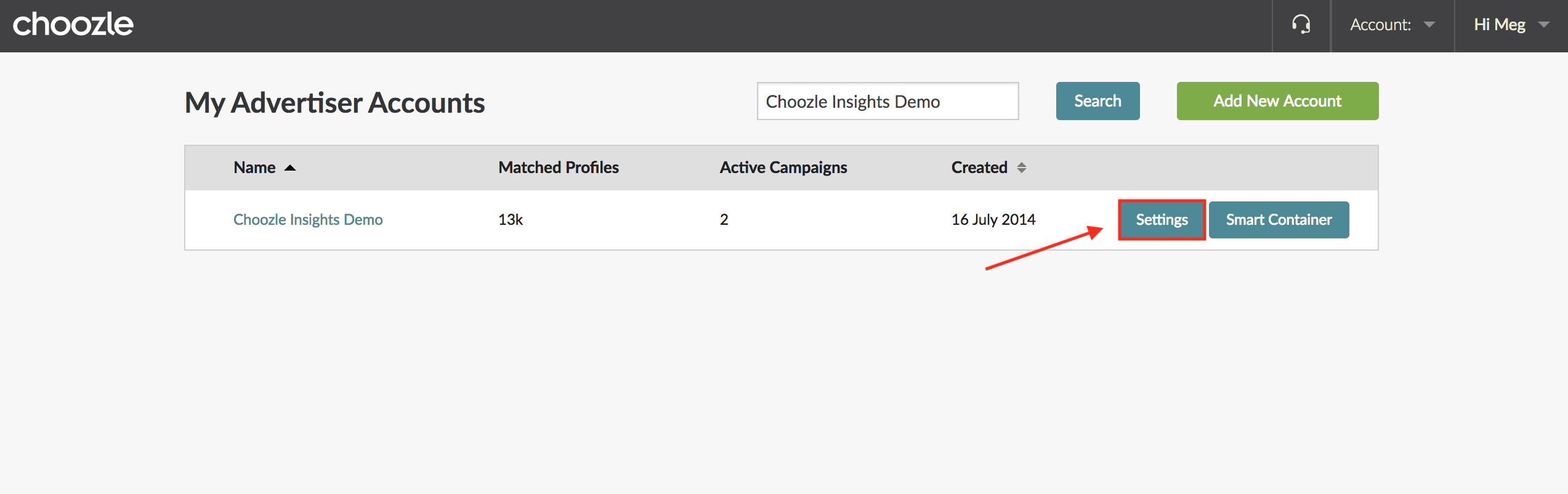Sort by Created date arrows
This screenshot has height=494, width=1568.
[x=1021, y=168]
